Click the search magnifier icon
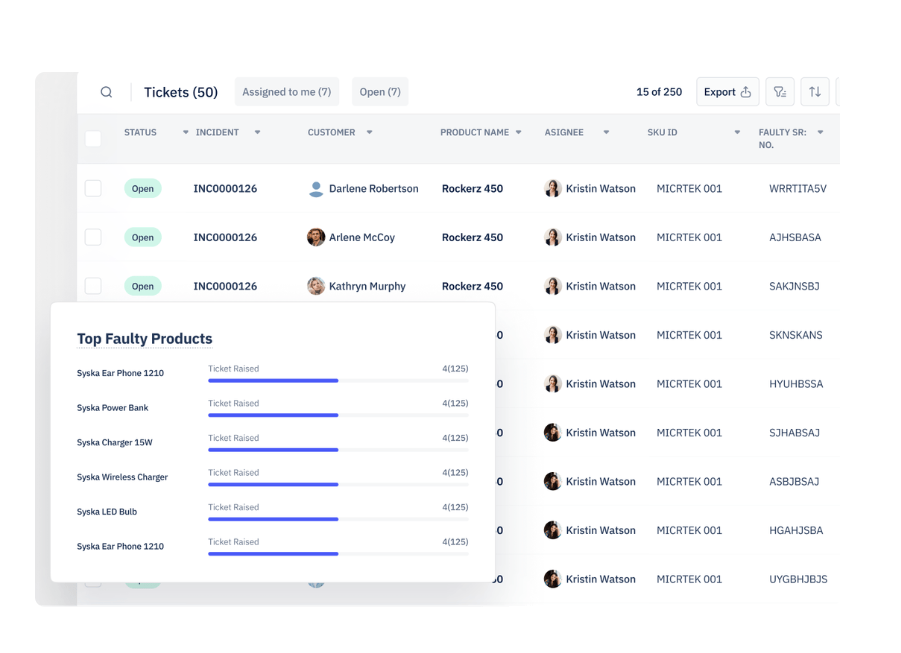Viewport: 901px width, 653px height. (x=106, y=92)
